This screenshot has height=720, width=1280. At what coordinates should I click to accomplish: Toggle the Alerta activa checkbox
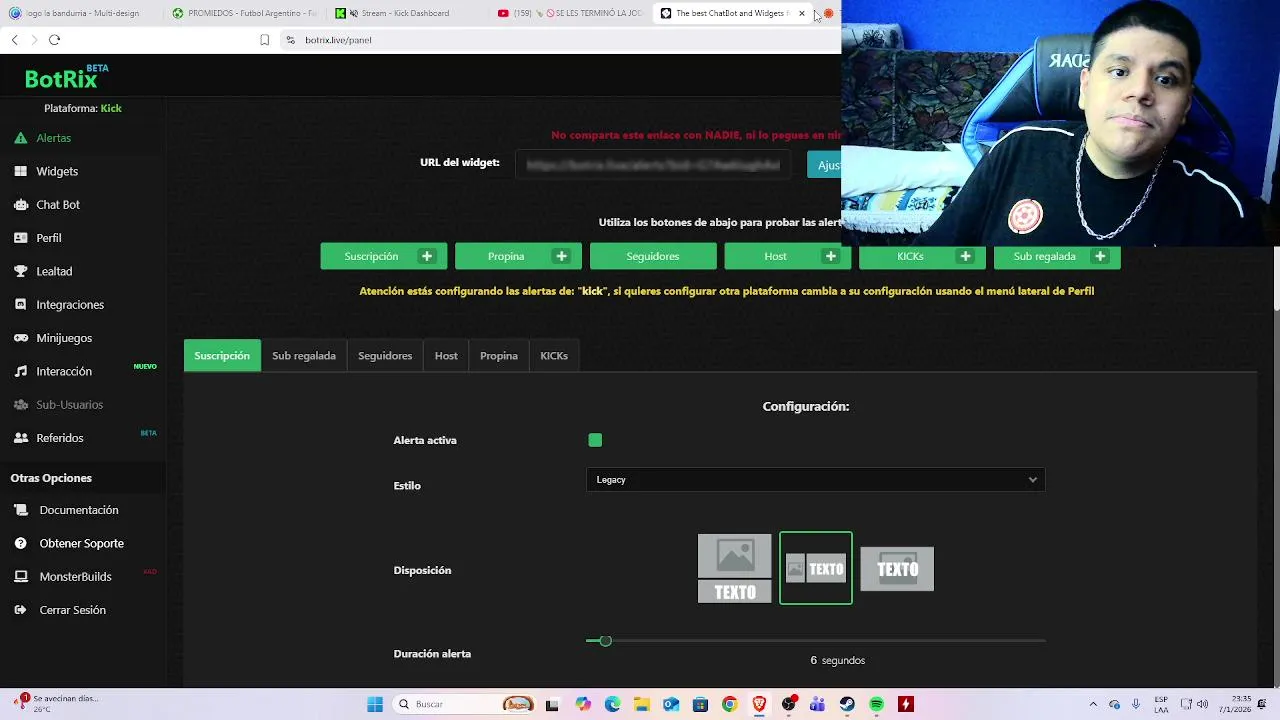(x=595, y=440)
